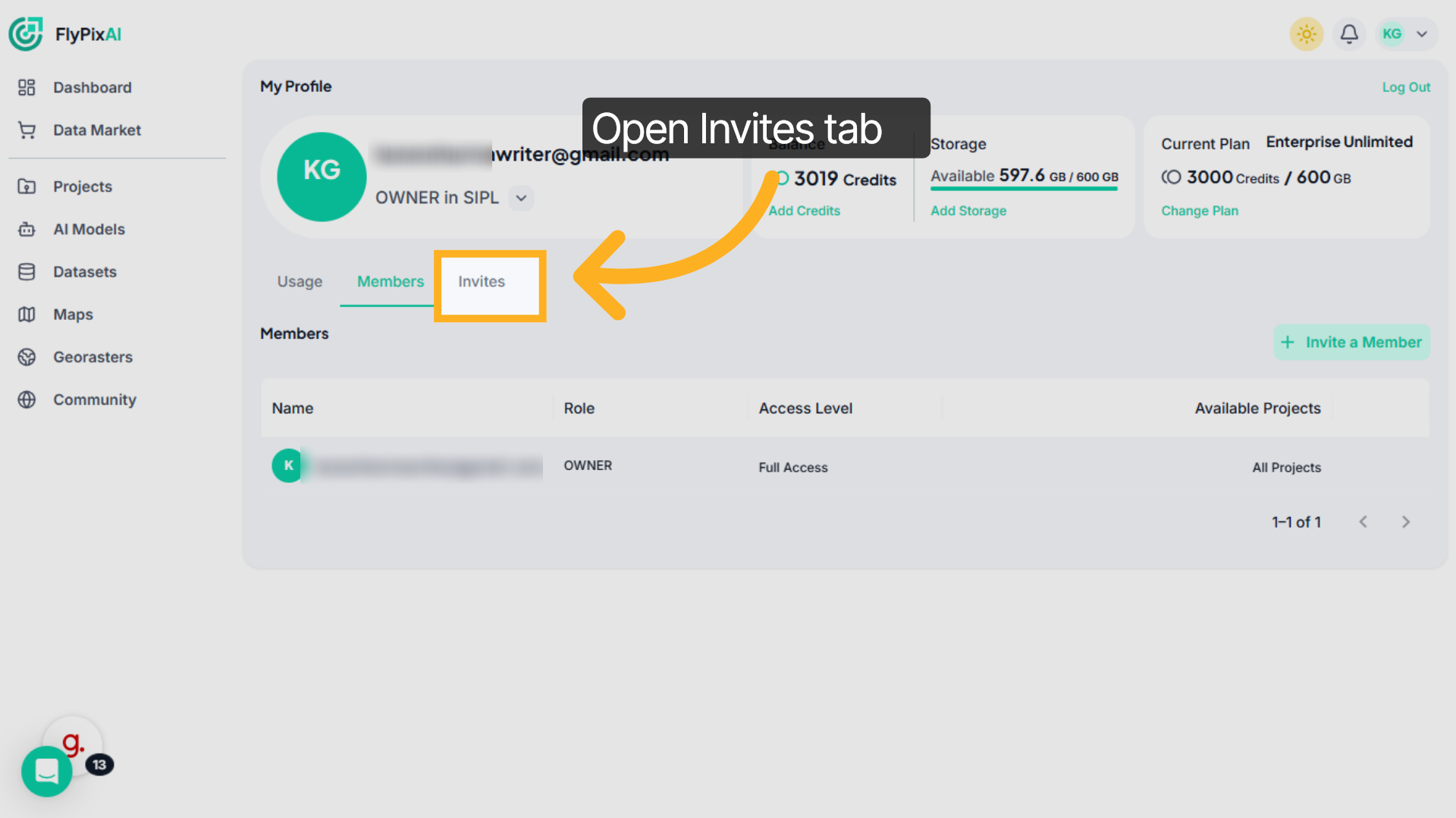Open AI Models page
Image resolution: width=1456 pixels, height=818 pixels.
(89, 229)
